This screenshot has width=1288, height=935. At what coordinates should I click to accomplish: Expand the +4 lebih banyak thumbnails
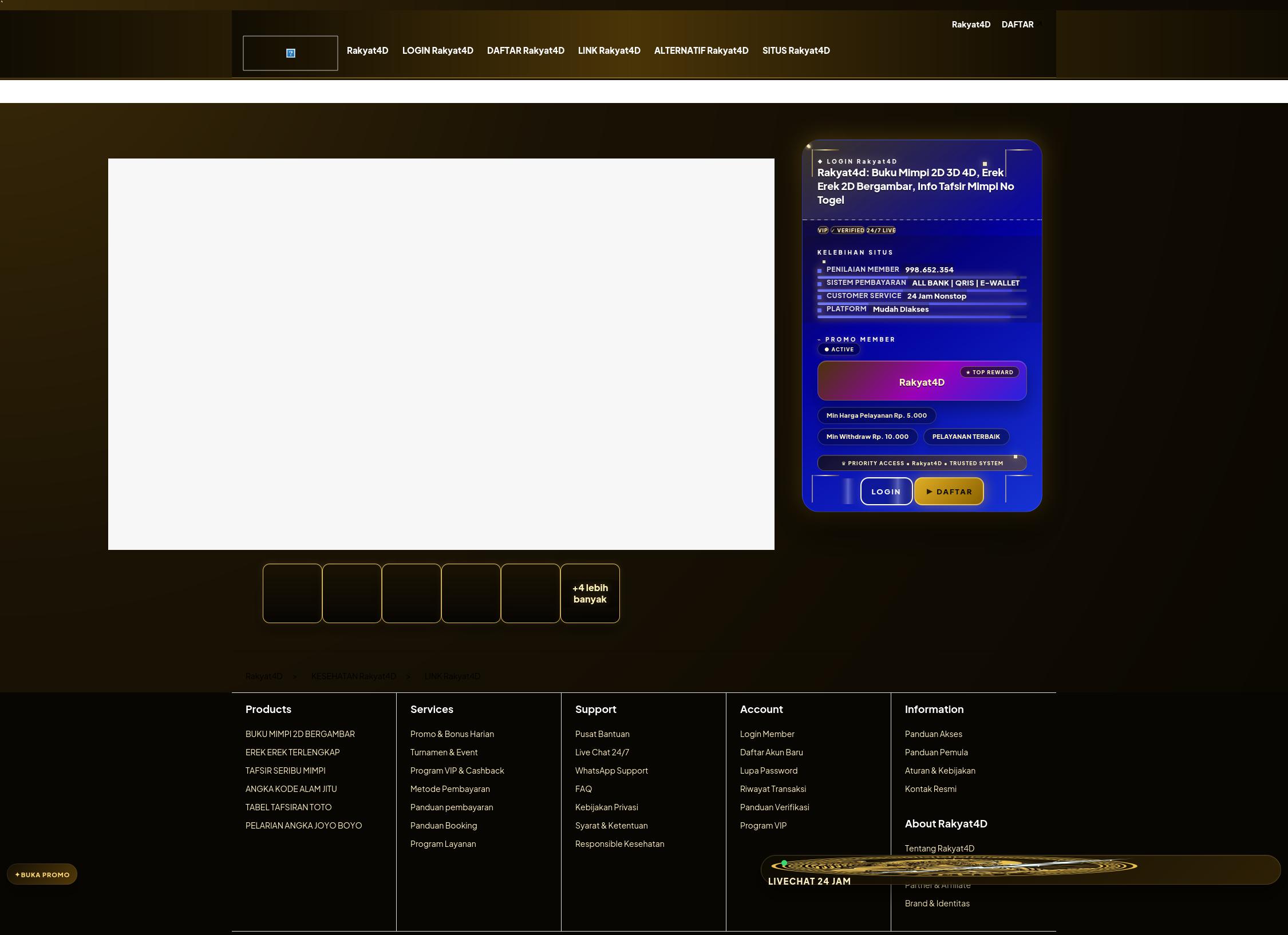590,593
